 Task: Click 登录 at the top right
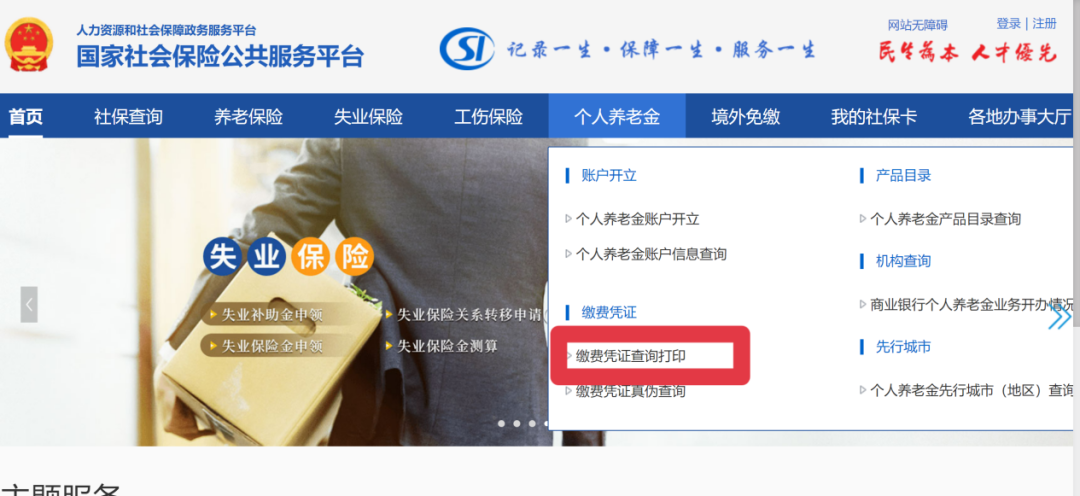[1008, 24]
